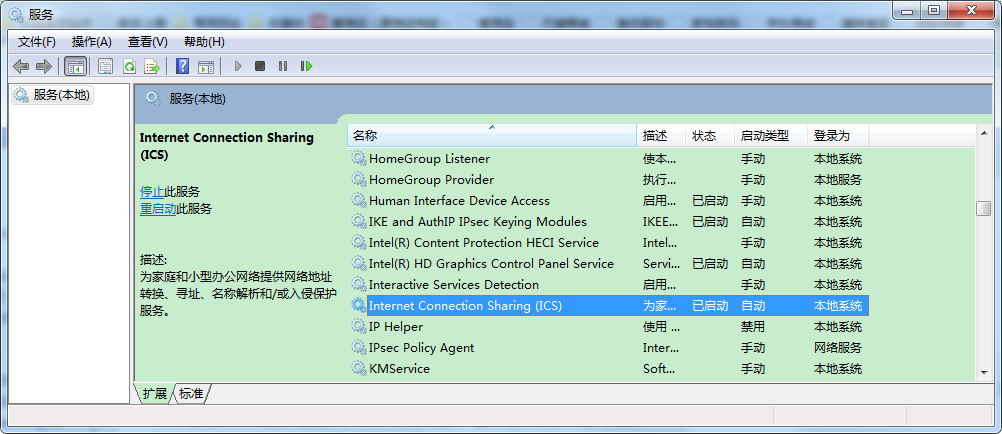
Task: Click the Services window title bar icon
Action: (15, 13)
